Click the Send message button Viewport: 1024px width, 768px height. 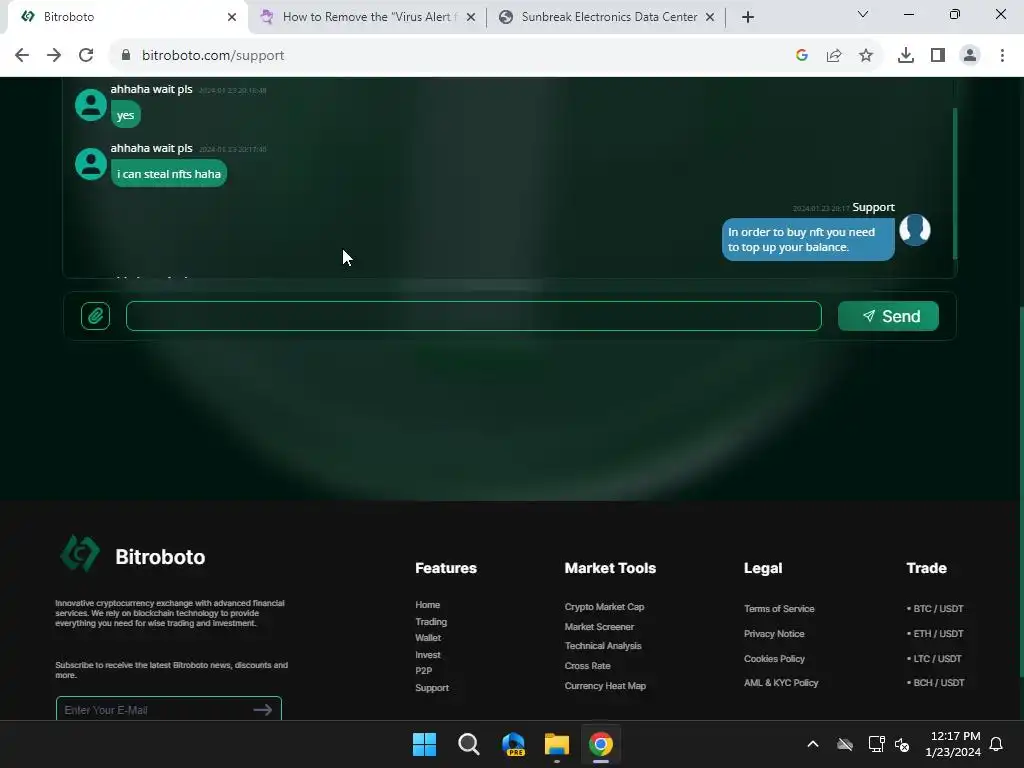(x=888, y=316)
